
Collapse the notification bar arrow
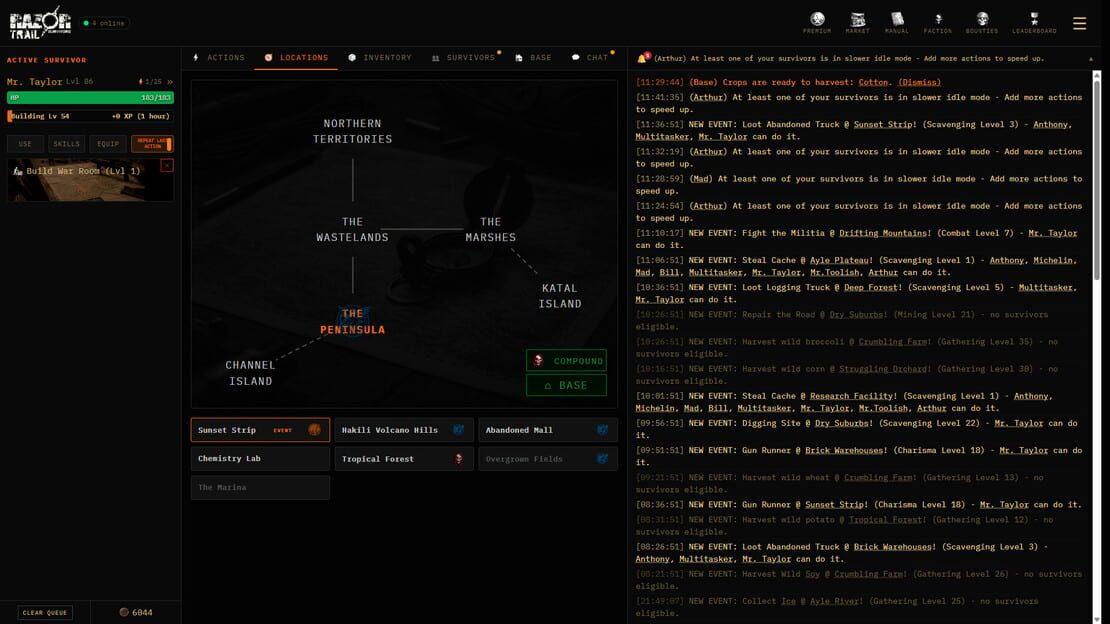1091,59
